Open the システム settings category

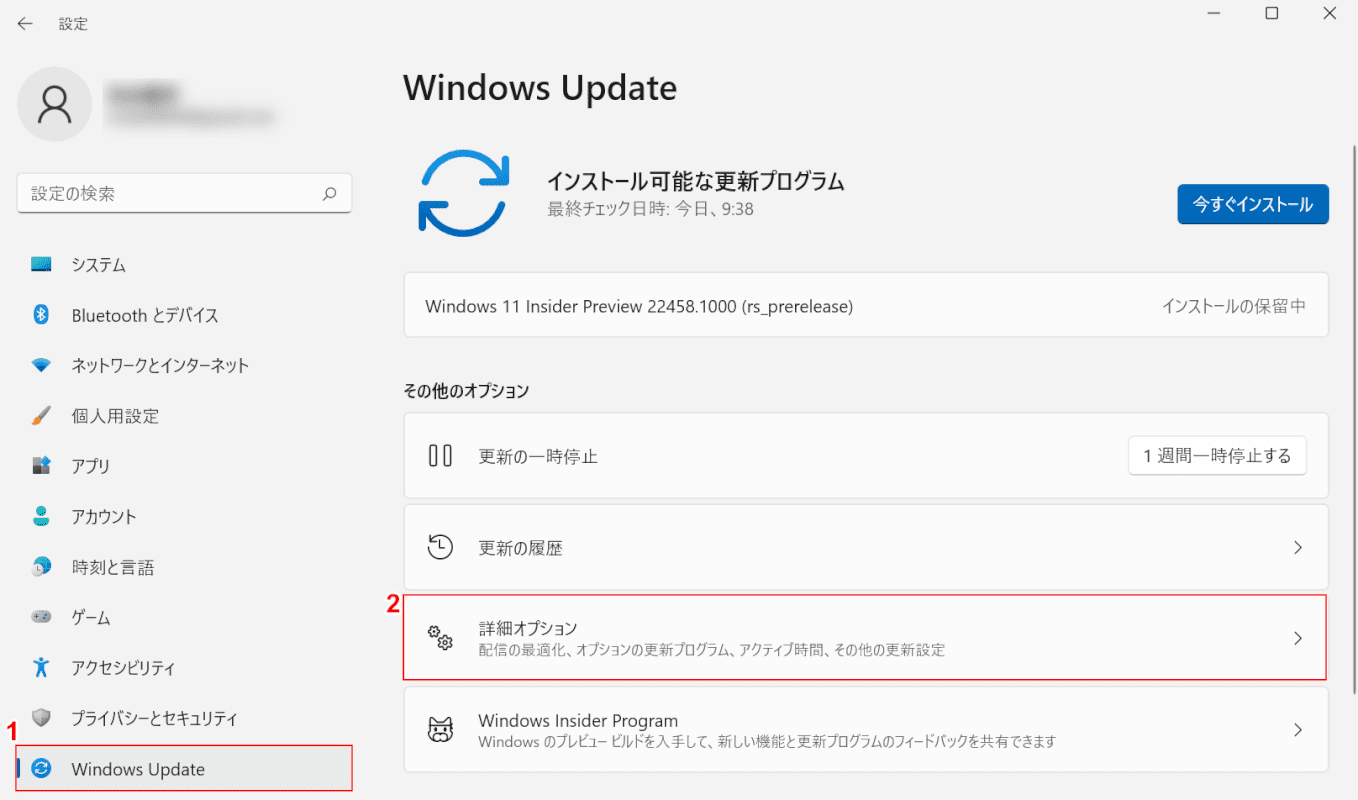(x=184, y=265)
